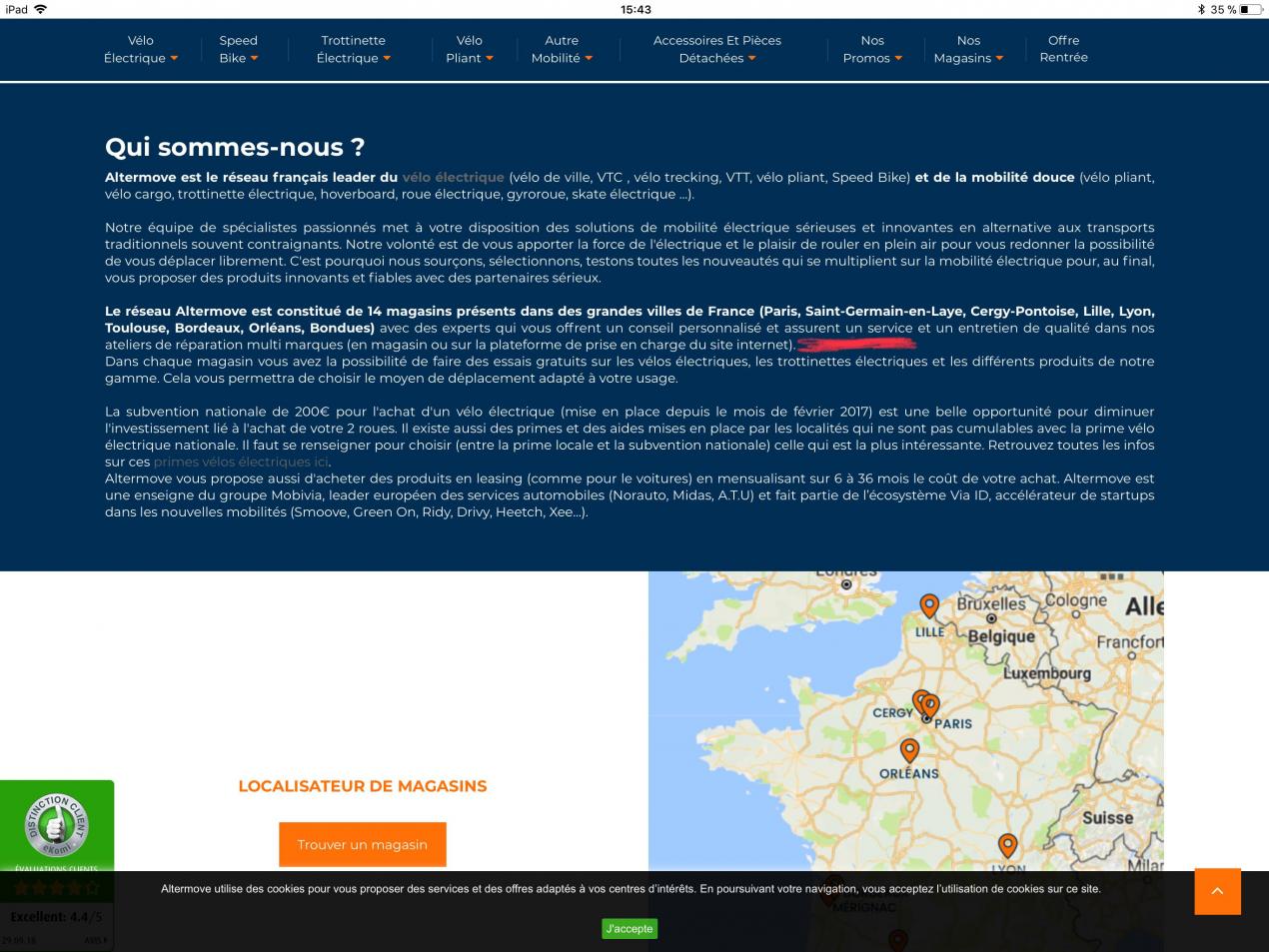Select the Orléans store map pin
Viewport: 1269px width, 952px height.
coord(909,750)
